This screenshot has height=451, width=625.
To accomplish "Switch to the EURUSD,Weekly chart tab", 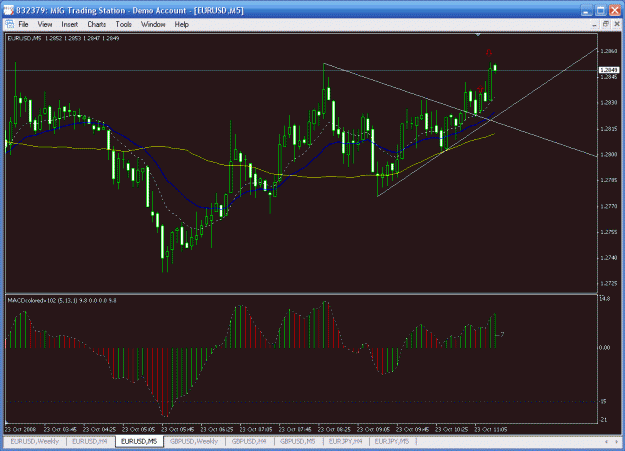I will click(35, 441).
